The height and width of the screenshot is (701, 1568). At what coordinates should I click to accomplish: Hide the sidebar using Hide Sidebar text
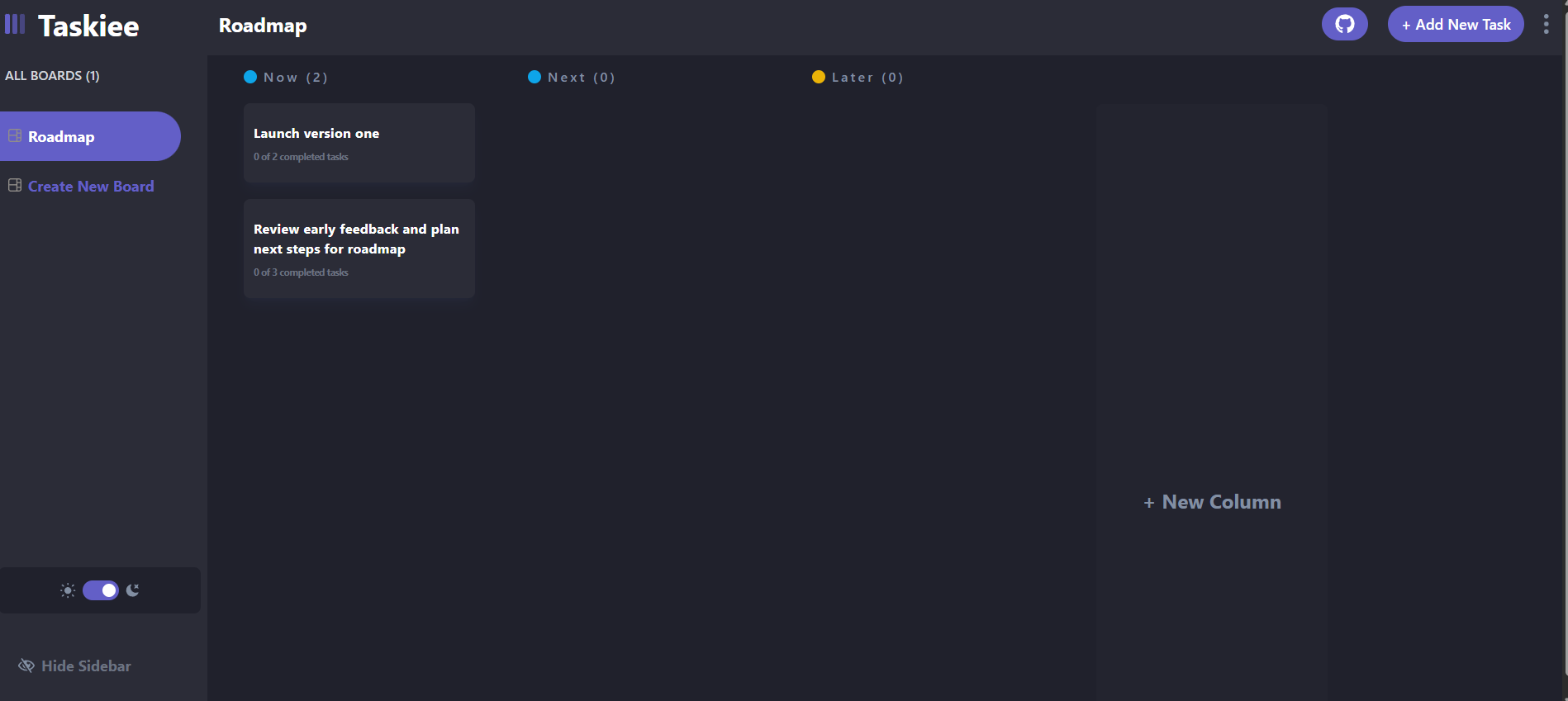86,665
